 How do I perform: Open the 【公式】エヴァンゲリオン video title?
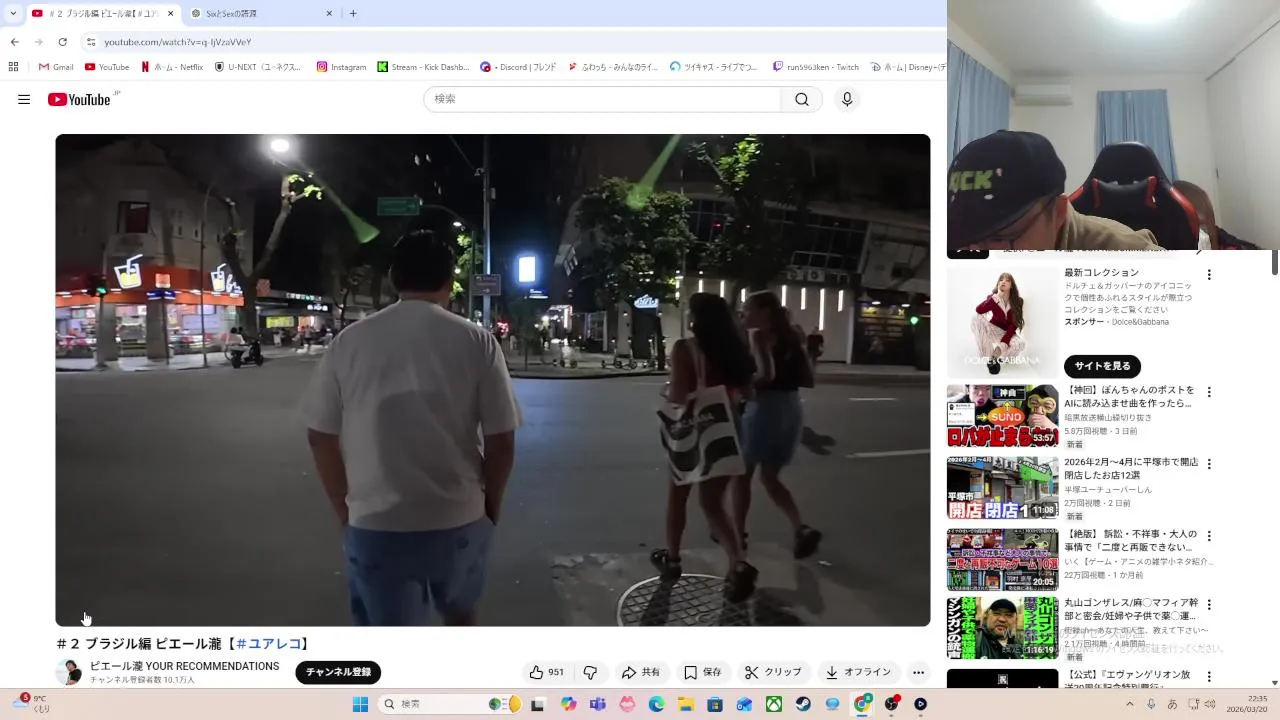(1129, 681)
